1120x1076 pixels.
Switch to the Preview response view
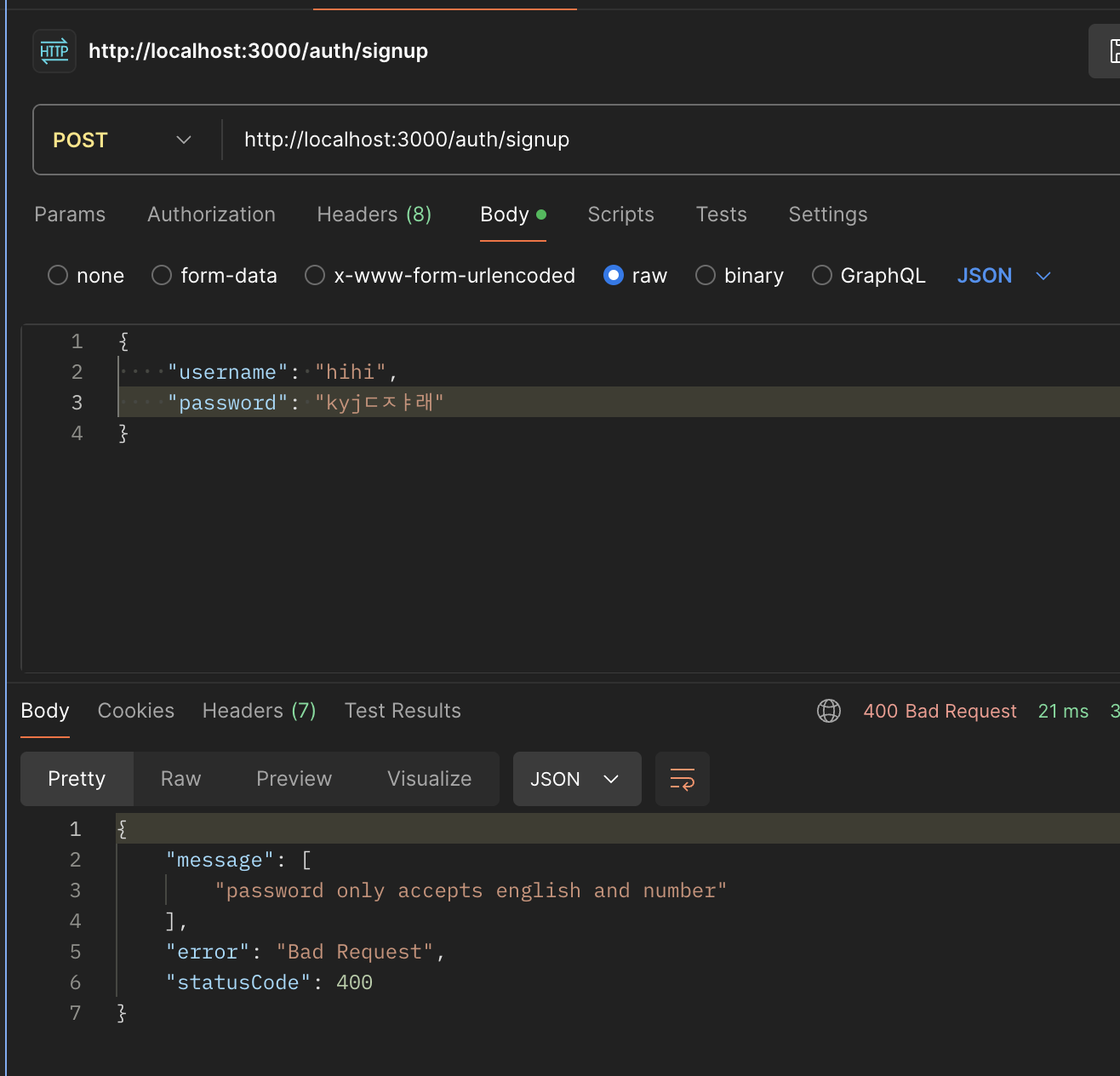tap(294, 779)
